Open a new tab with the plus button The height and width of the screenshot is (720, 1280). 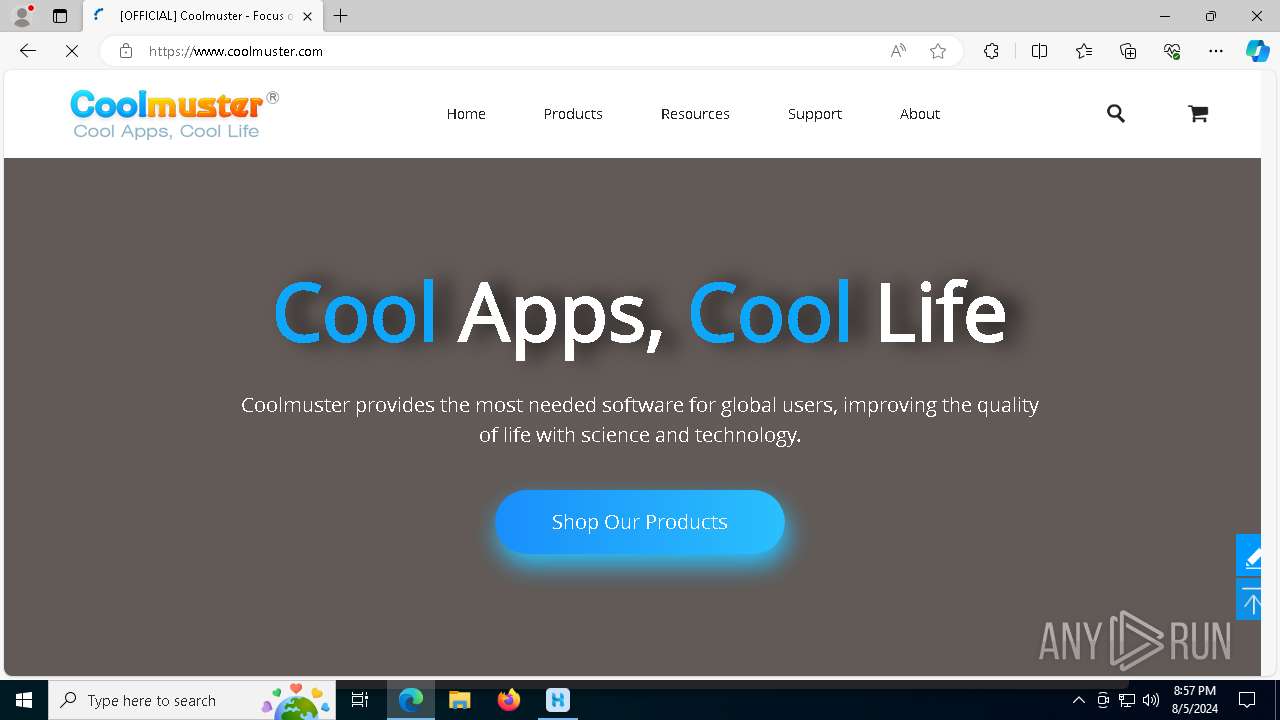point(341,16)
